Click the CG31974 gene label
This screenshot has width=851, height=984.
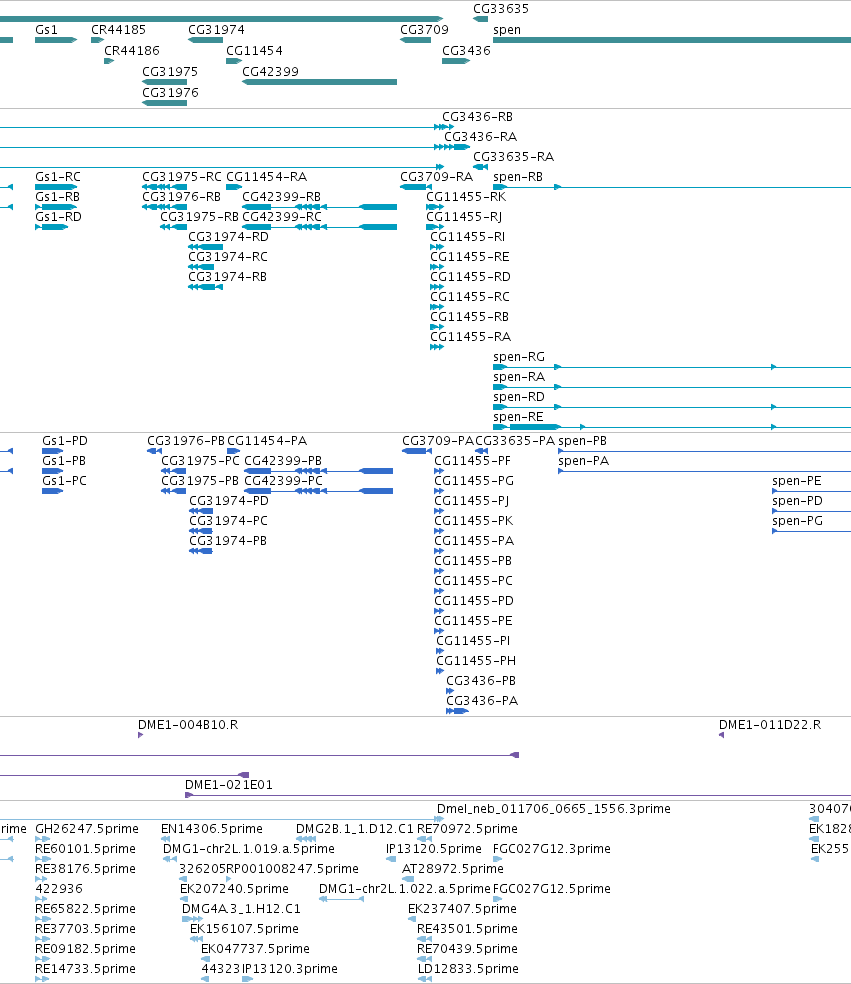216,29
